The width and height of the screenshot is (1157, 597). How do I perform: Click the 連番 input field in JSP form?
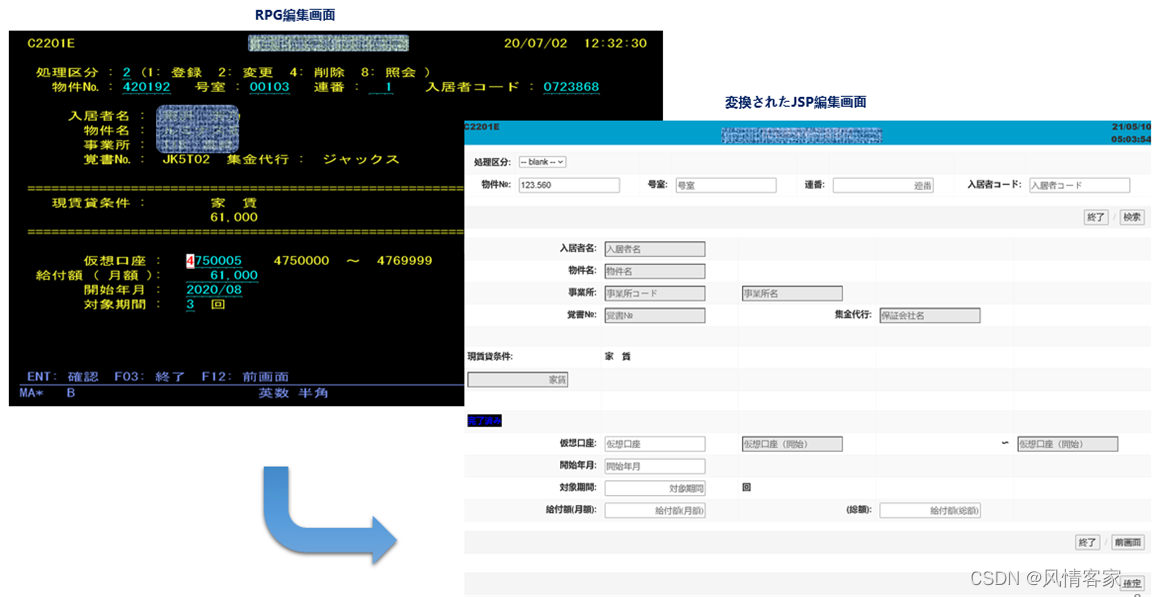pyautogui.click(x=883, y=186)
